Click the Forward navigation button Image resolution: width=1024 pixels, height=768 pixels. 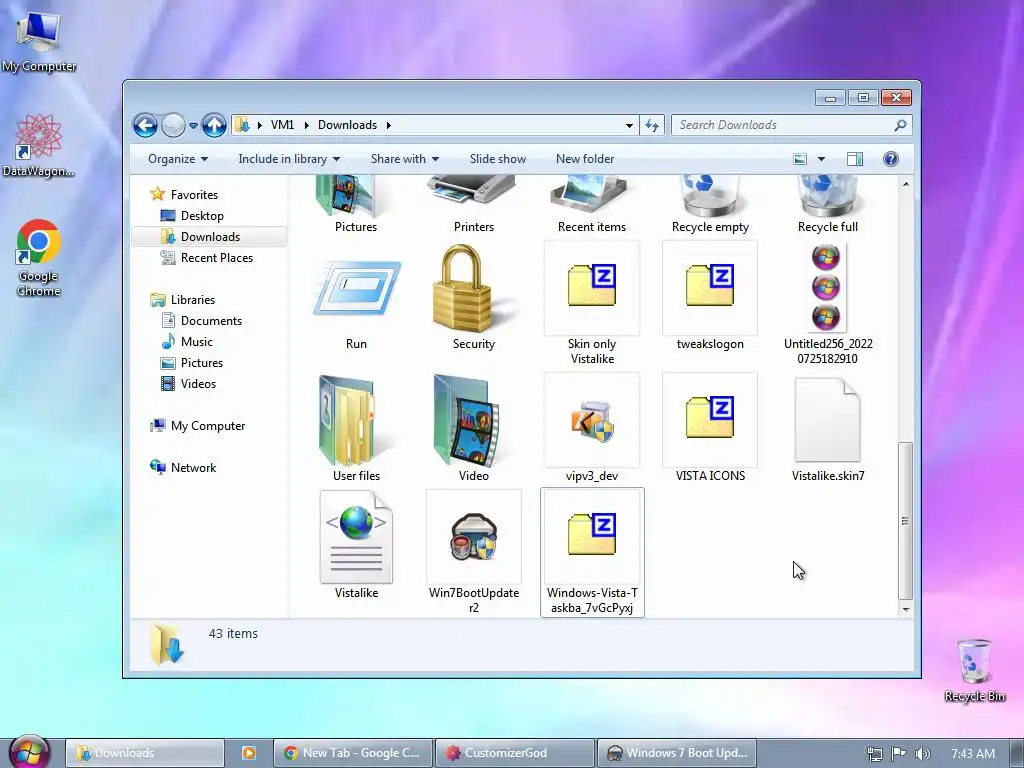pyautogui.click(x=173, y=125)
